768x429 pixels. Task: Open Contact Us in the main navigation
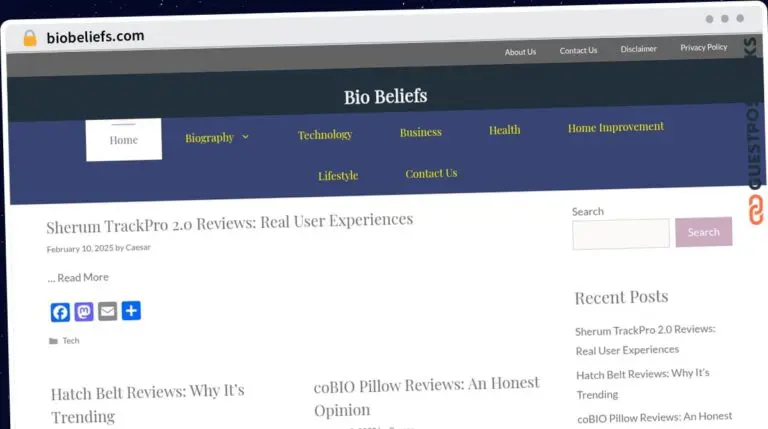click(431, 173)
